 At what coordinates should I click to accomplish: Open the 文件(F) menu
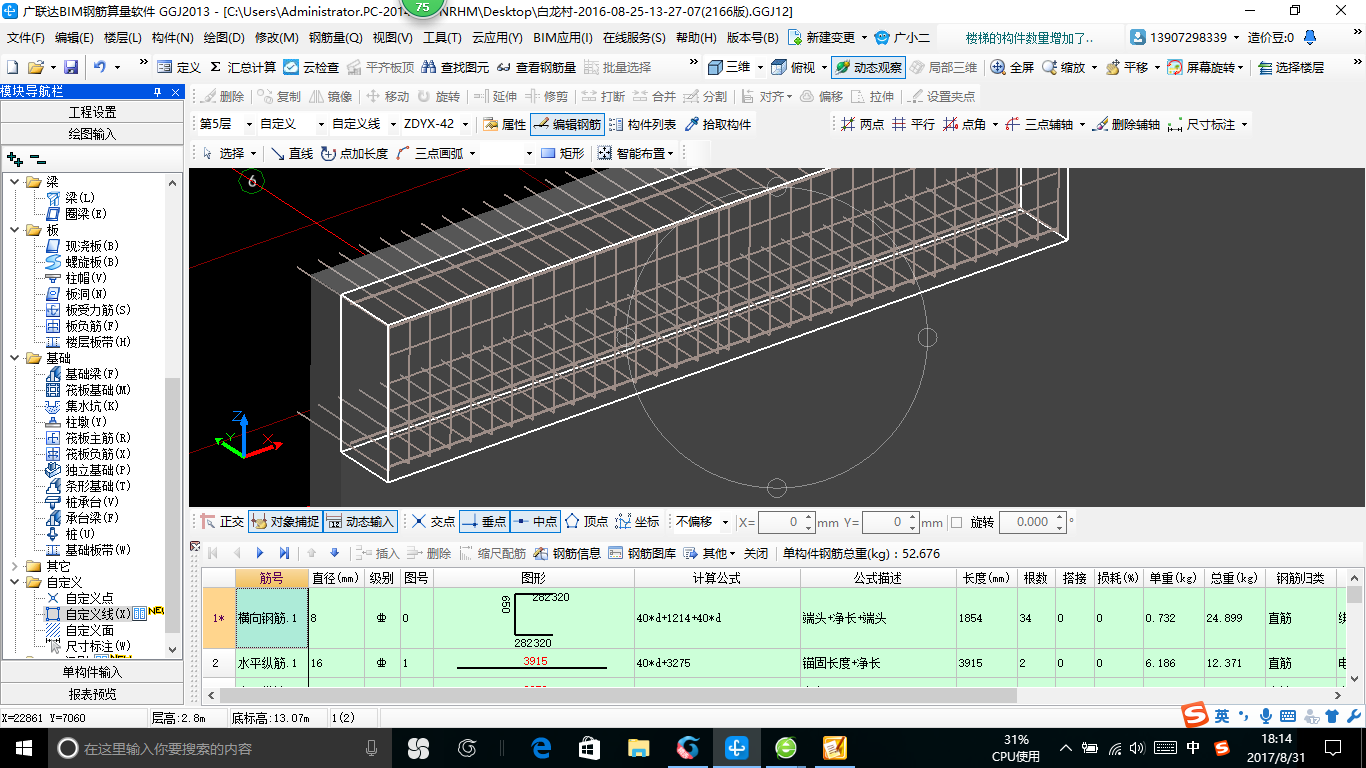click(26, 38)
